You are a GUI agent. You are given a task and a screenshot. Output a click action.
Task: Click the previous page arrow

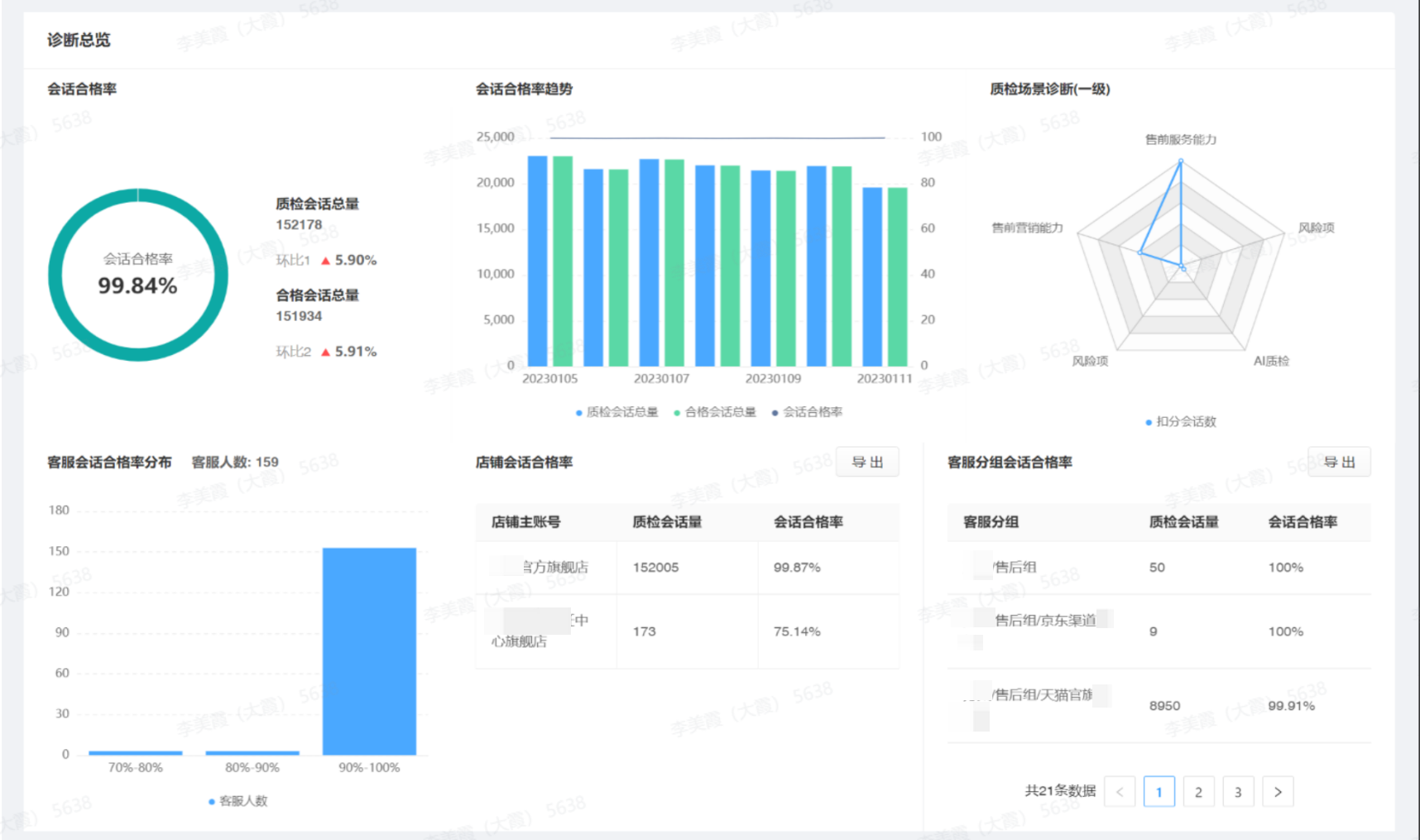(1120, 792)
